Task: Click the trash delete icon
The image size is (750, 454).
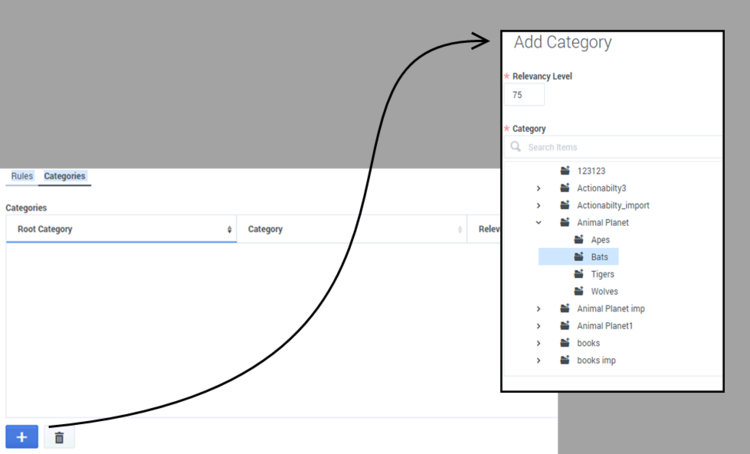Action: [x=59, y=437]
